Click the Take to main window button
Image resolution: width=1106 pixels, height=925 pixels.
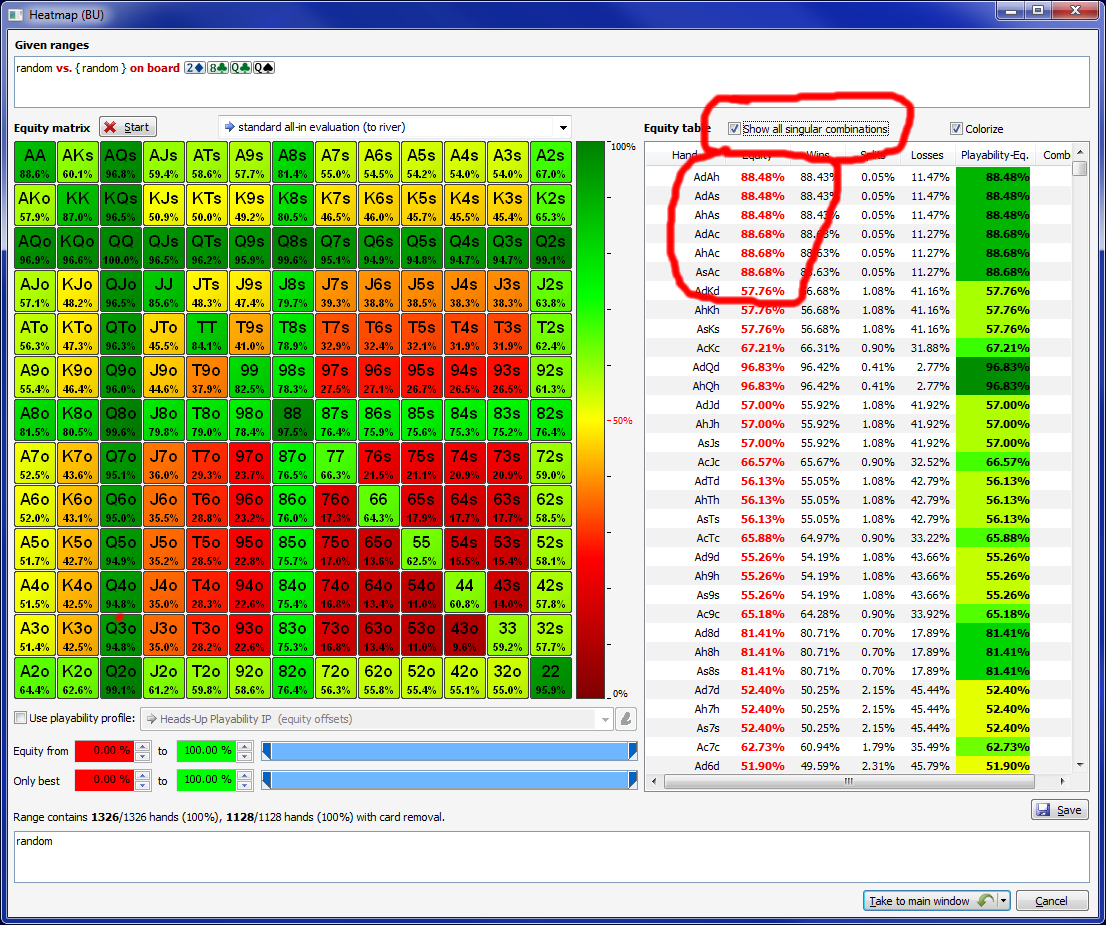pyautogui.click(x=930, y=901)
